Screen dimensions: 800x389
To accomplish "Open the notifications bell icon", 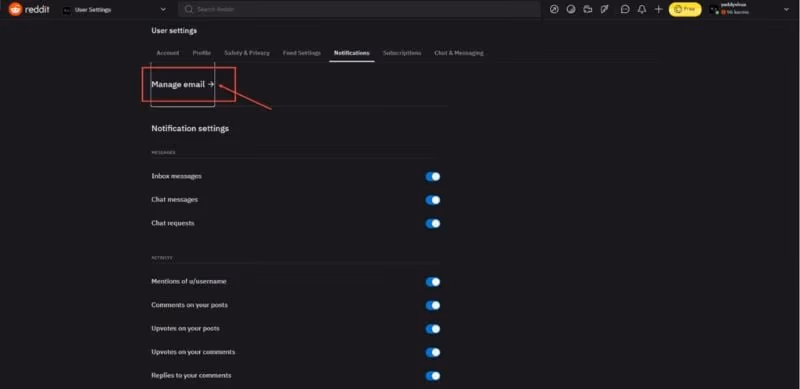I will point(642,9).
